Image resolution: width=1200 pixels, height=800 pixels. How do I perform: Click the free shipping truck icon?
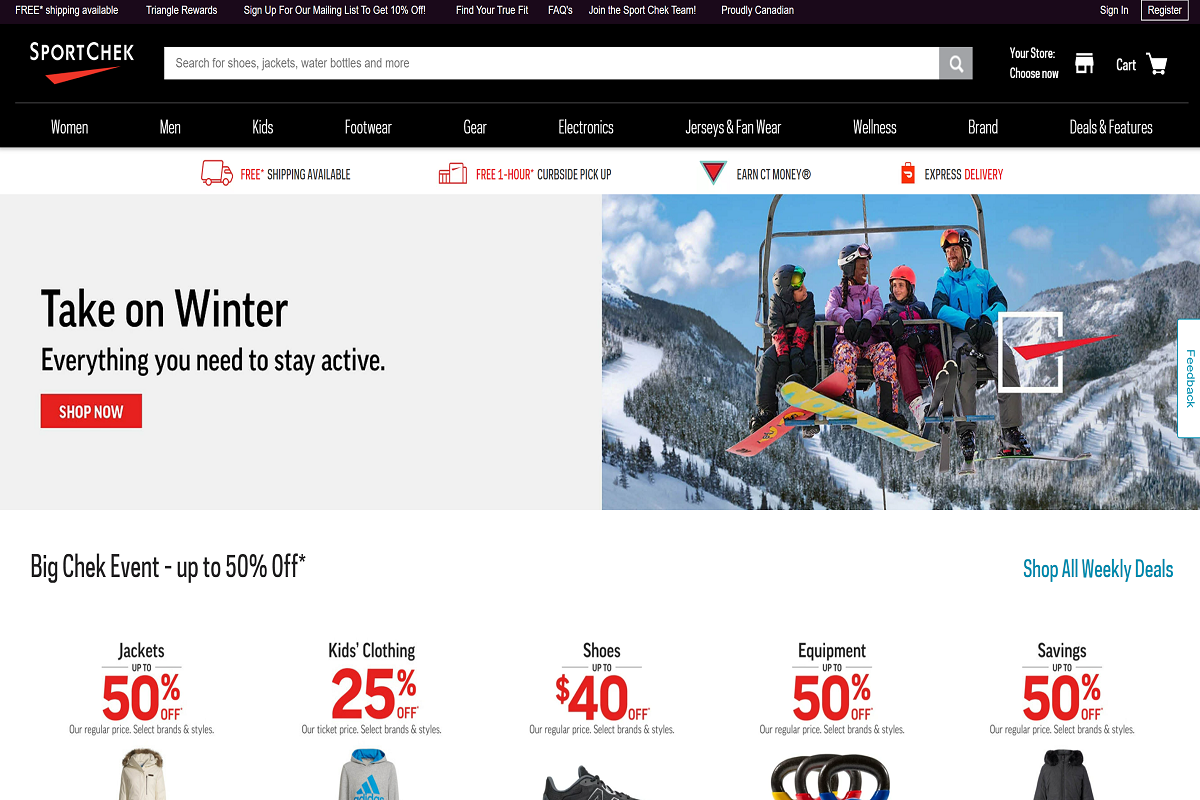217,173
